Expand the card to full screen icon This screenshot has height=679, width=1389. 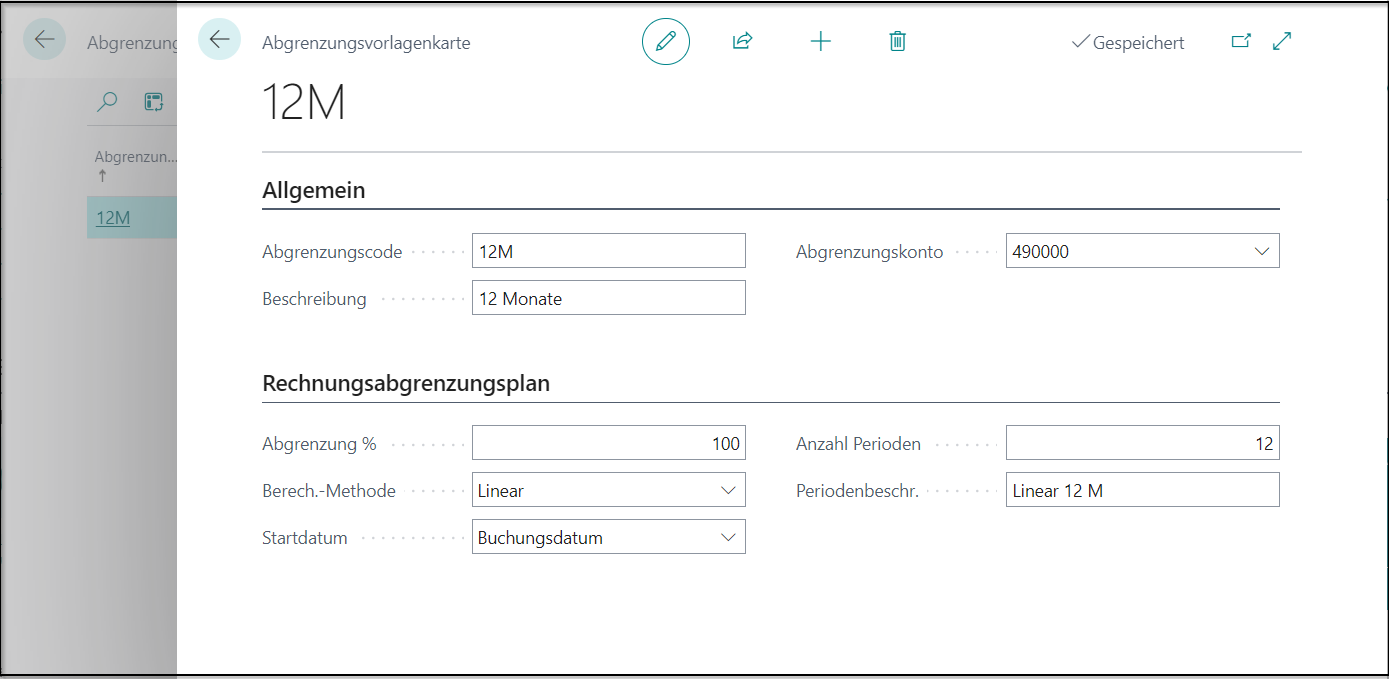pos(1281,40)
